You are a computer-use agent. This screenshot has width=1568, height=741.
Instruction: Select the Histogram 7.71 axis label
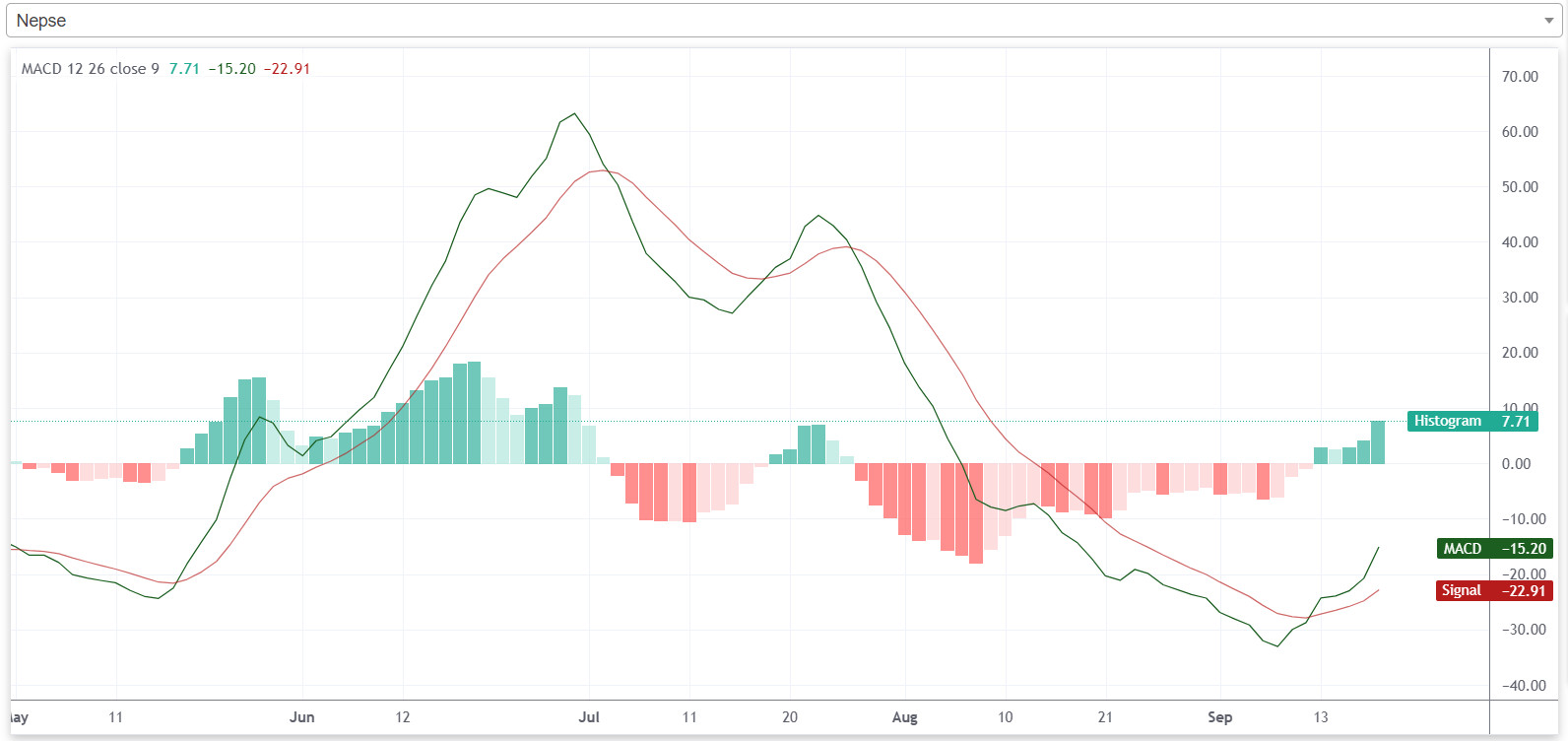coord(1471,421)
